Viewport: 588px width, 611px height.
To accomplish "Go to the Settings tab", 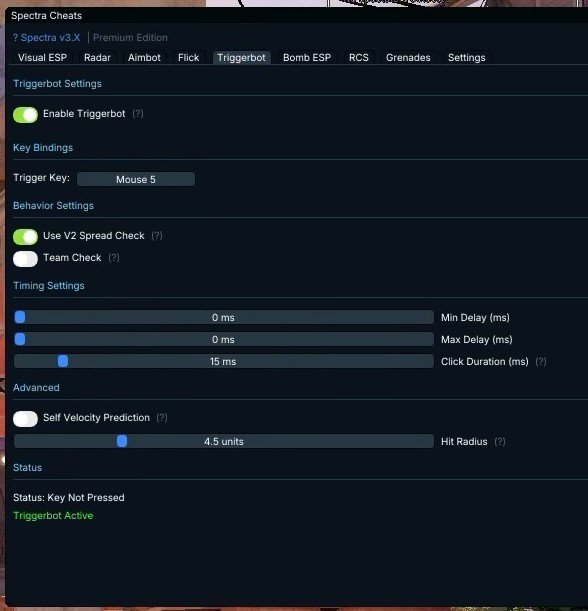I will point(466,58).
